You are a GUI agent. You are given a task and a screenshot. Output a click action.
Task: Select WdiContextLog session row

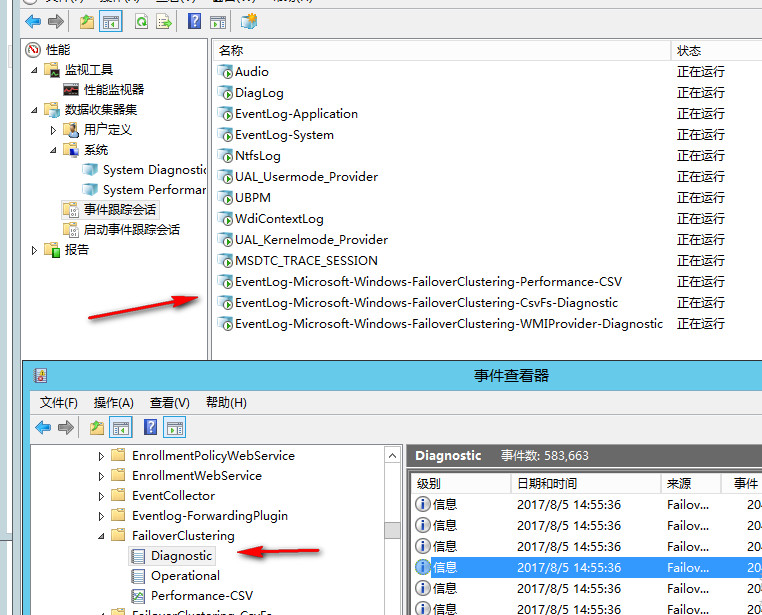[271, 219]
